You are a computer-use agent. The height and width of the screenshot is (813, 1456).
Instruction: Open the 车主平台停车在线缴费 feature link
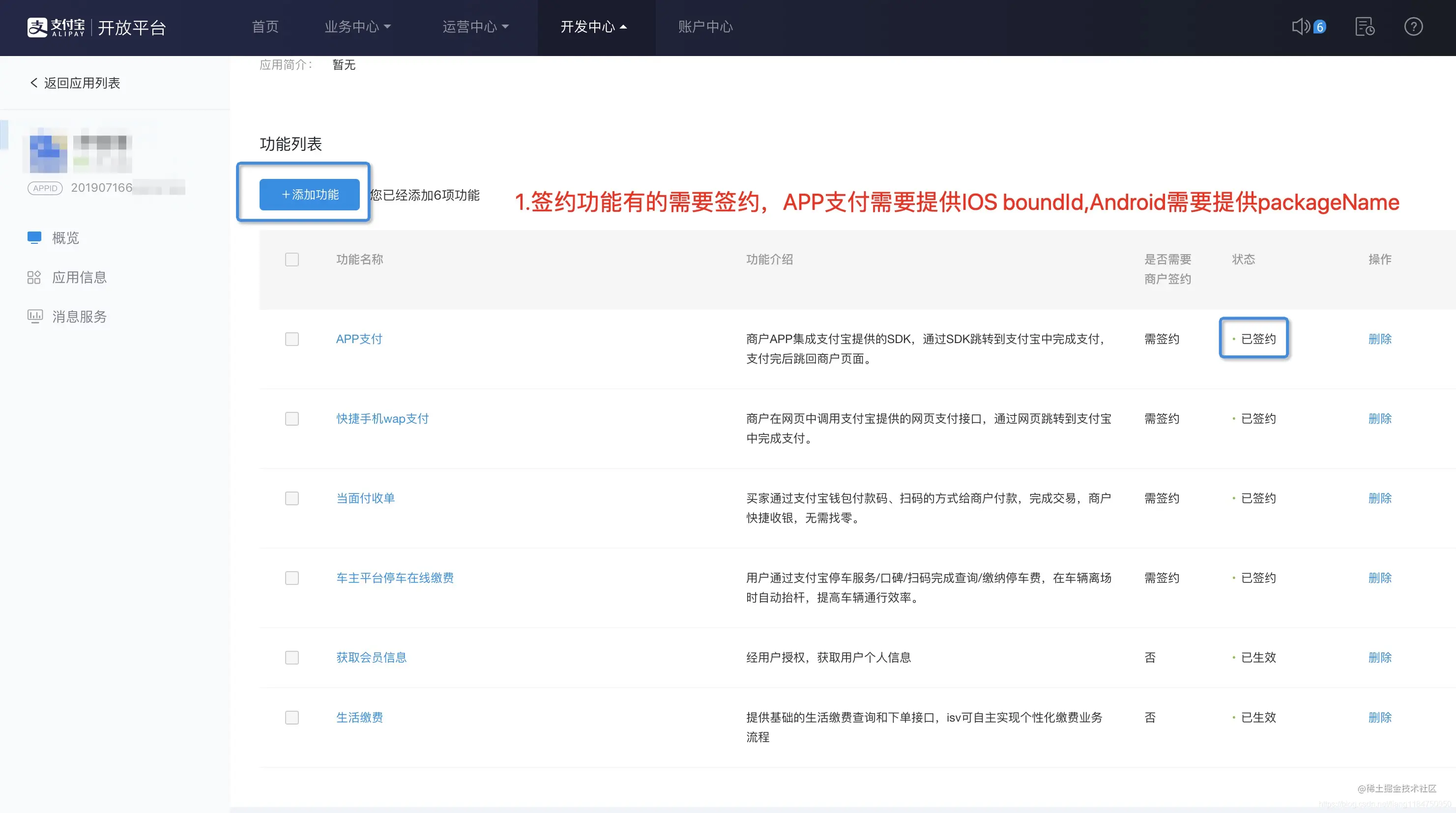[x=395, y=579]
